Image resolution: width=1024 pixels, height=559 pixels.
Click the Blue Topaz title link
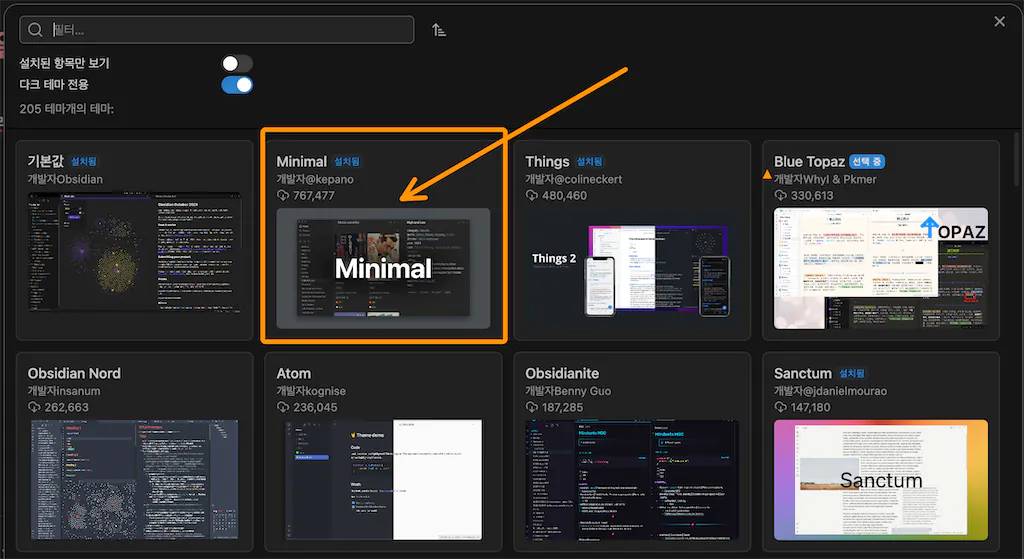click(809, 161)
